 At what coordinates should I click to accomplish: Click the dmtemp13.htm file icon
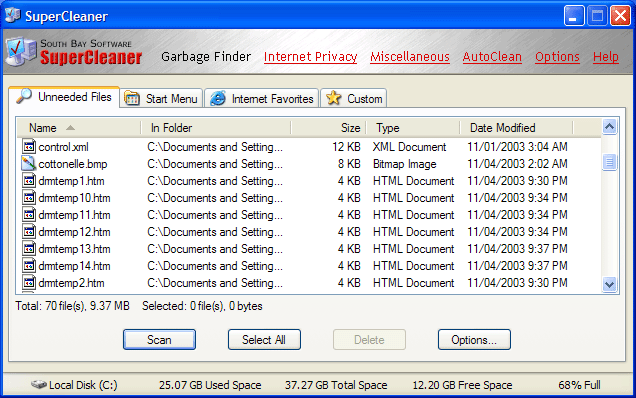[28, 249]
